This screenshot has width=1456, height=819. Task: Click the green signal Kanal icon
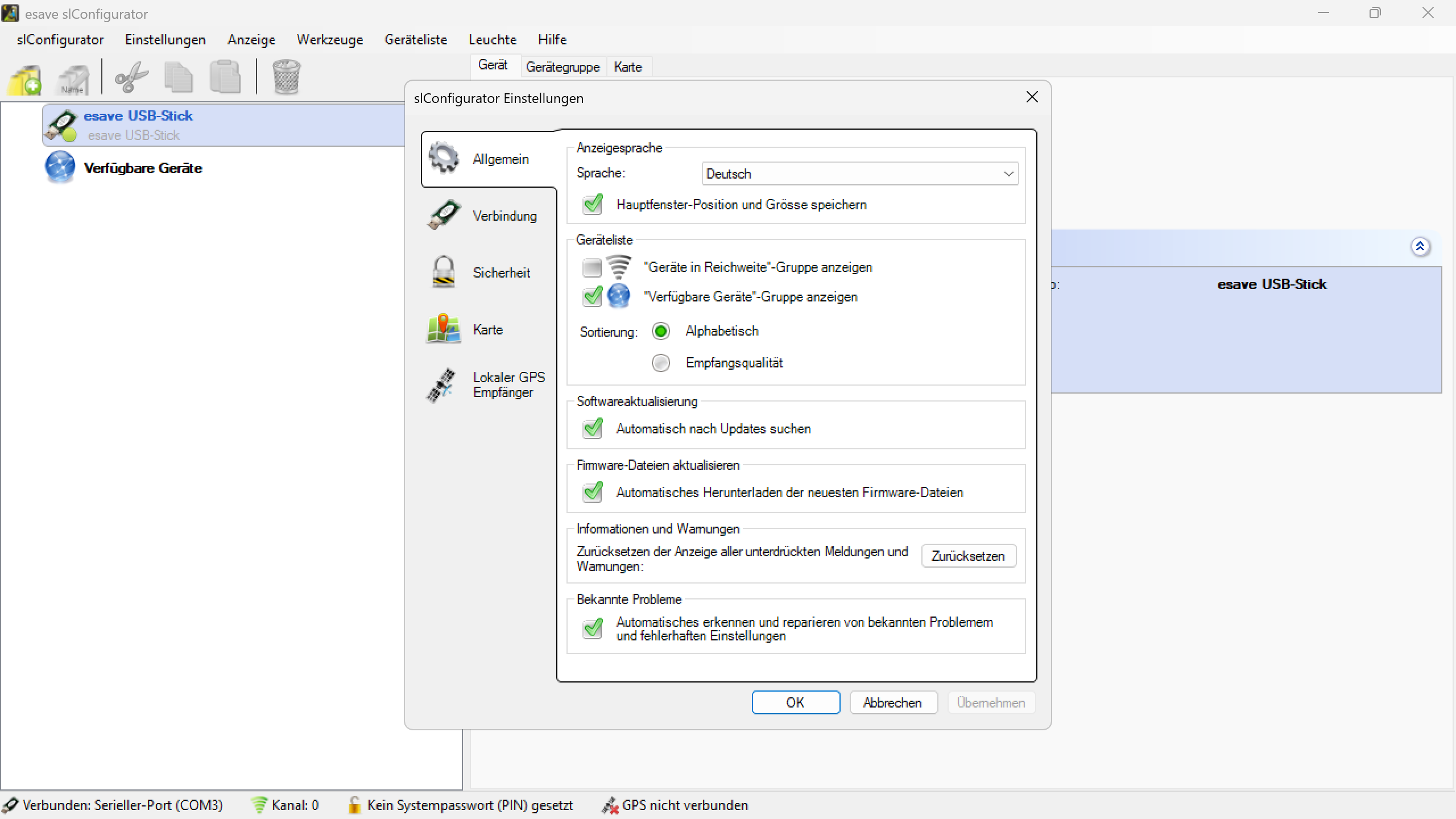(259, 805)
